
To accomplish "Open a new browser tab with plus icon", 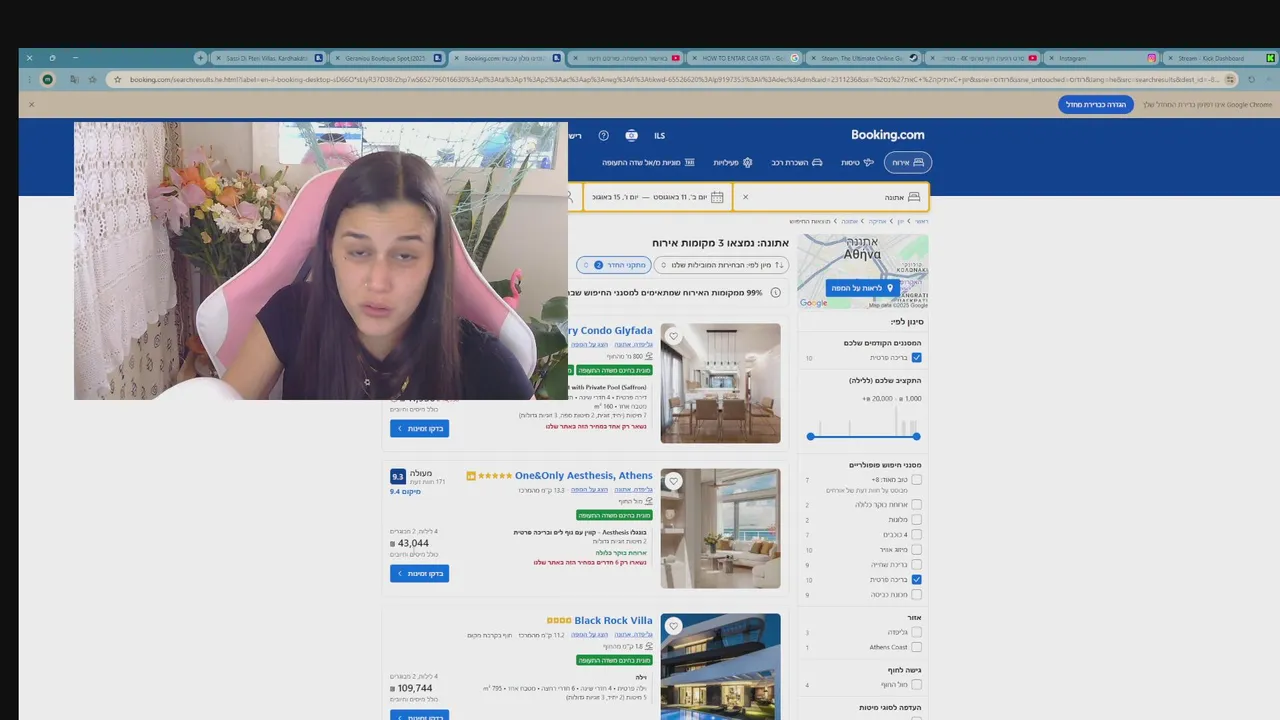I will coord(200,58).
